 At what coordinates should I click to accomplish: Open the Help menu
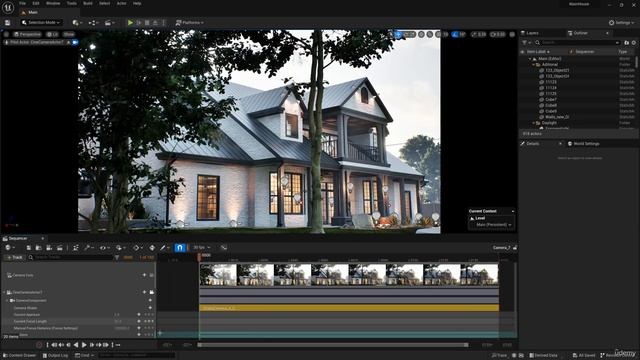[137, 3]
